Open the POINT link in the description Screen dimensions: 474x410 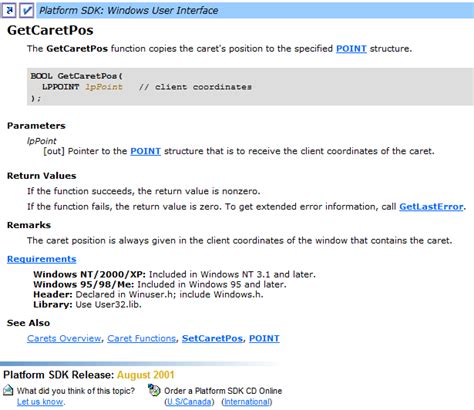(351, 49)
